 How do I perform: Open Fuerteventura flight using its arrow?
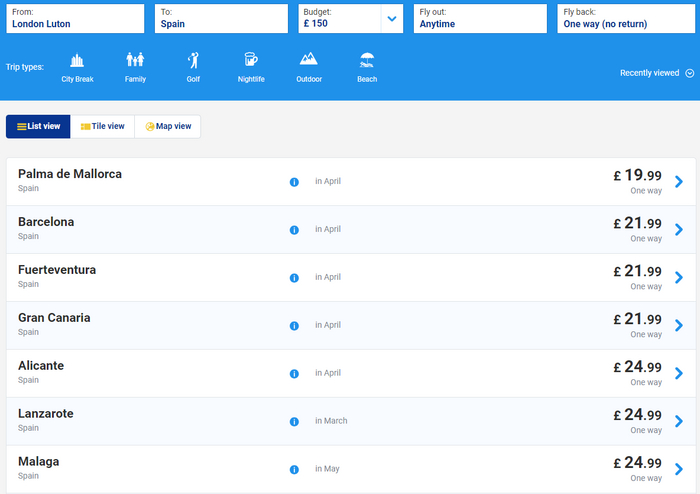click(679, 278)
